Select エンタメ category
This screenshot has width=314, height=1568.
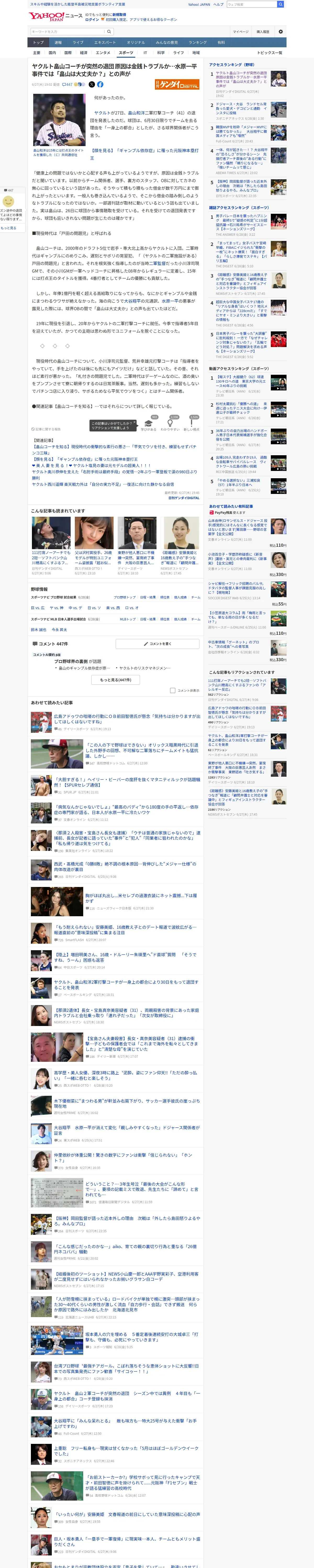(103, 53)
